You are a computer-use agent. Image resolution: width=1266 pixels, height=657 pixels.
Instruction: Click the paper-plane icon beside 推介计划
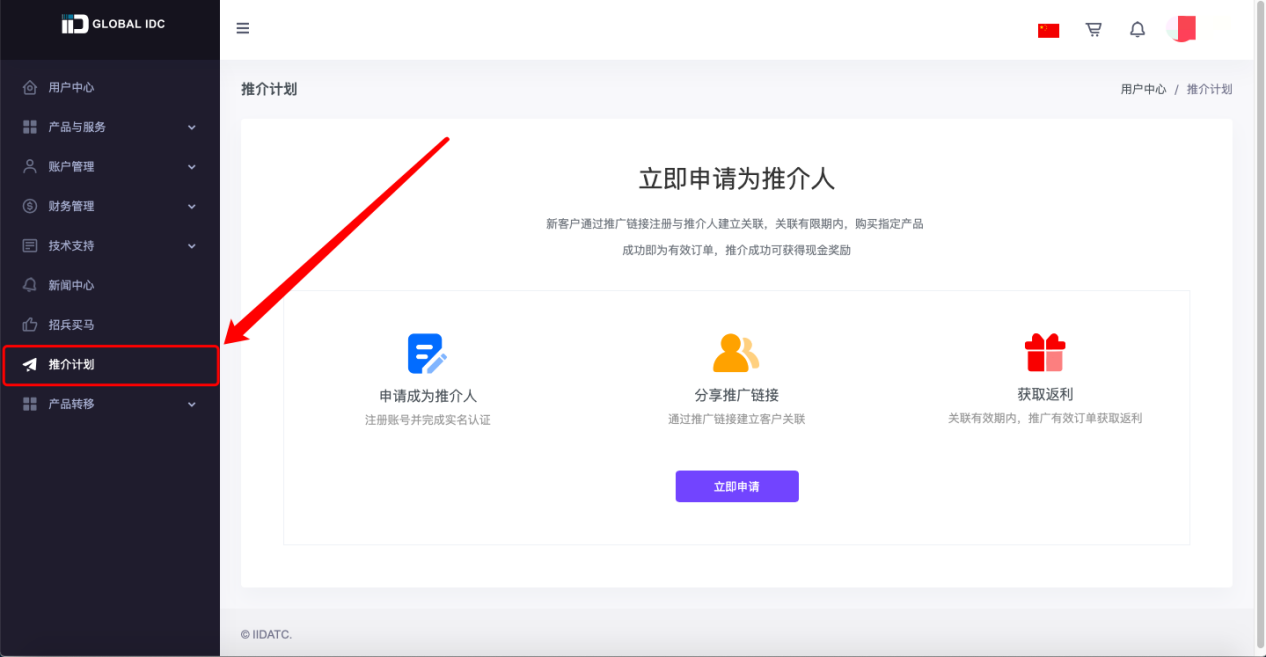pos(27,365)
